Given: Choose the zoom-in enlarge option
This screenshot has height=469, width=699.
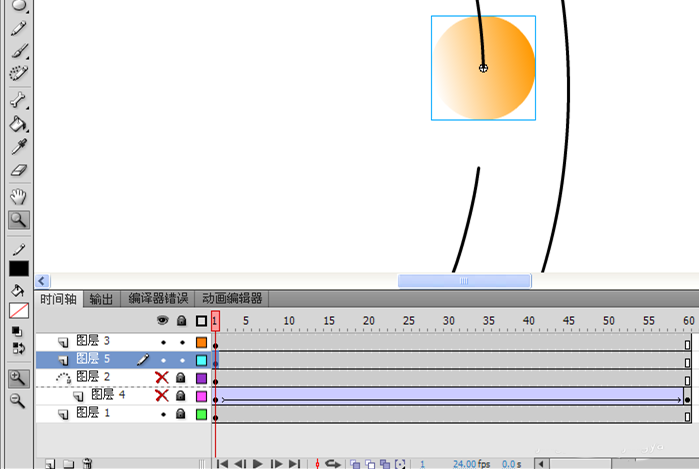Looking at the screenshot, I should point(19,378).
